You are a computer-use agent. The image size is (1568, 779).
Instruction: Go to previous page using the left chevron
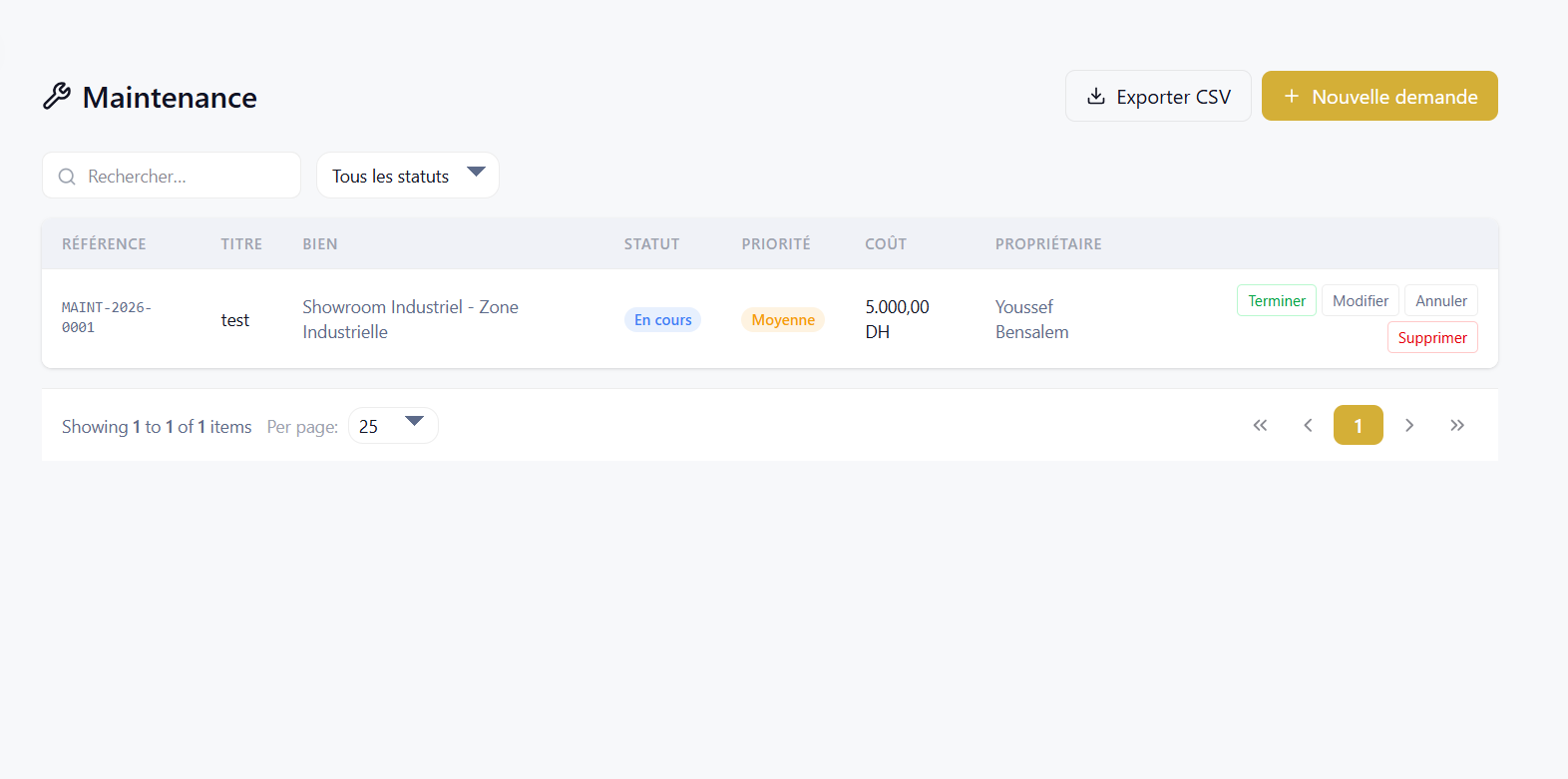(x=1308, y=425)
